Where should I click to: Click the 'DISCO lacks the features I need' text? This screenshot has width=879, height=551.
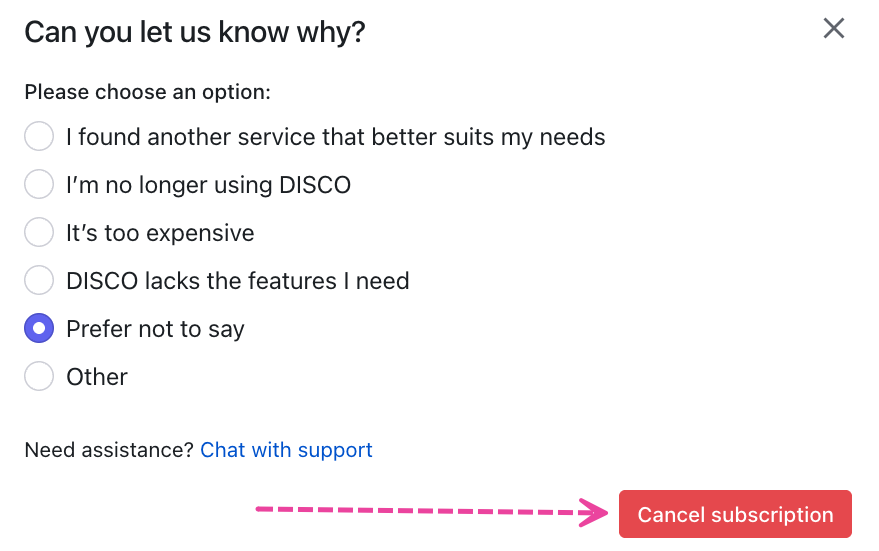(x=237, y=281)
